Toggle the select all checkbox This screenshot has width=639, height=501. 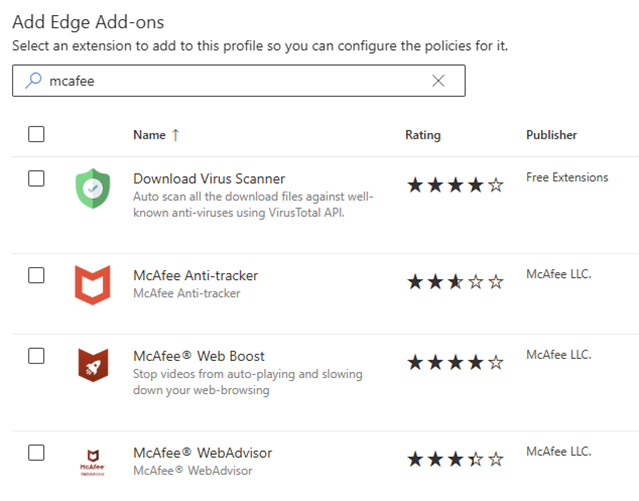tap(37, 134)
